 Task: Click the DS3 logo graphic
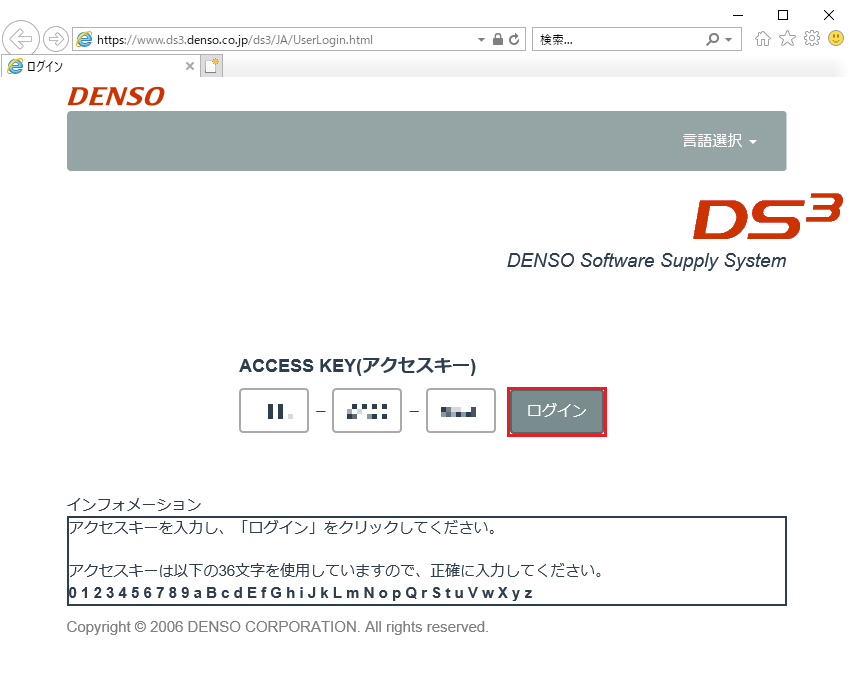click(x=768, y=216)
